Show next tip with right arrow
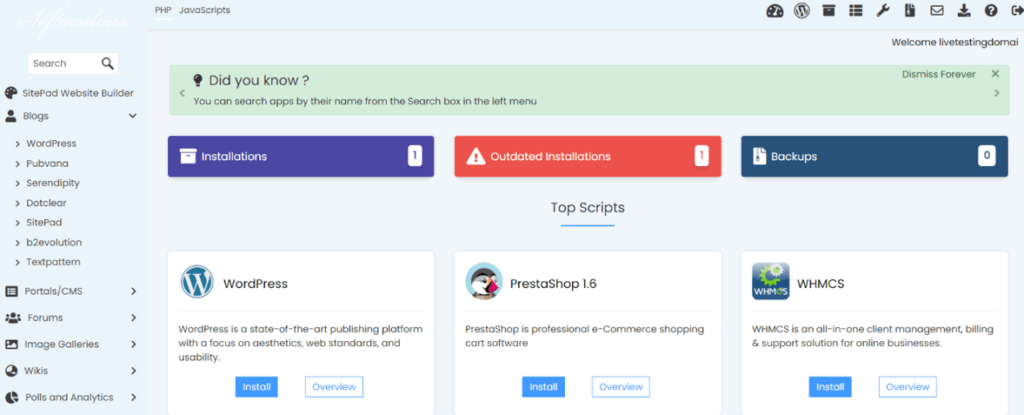Screen dimensions: 1024x415 pyautogui.click(x=997, y=93)
